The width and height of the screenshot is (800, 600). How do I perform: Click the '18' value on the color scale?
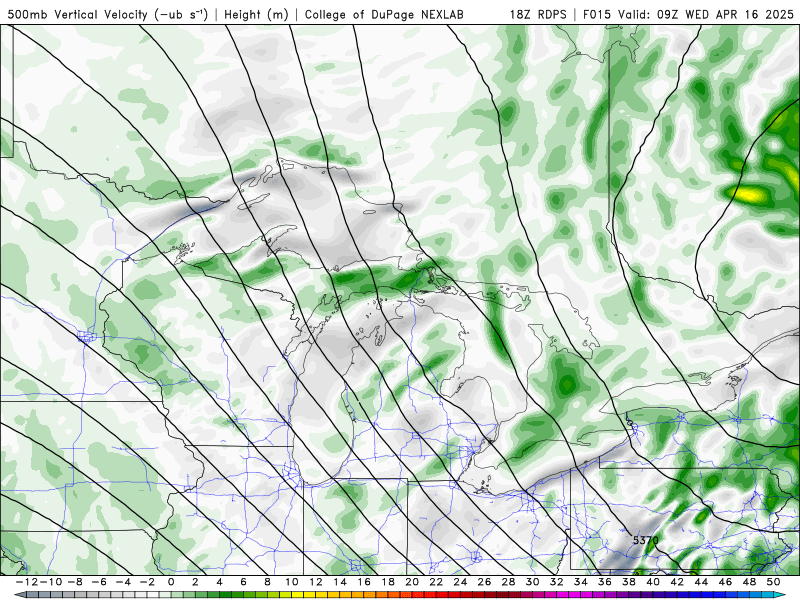(388, 582)
